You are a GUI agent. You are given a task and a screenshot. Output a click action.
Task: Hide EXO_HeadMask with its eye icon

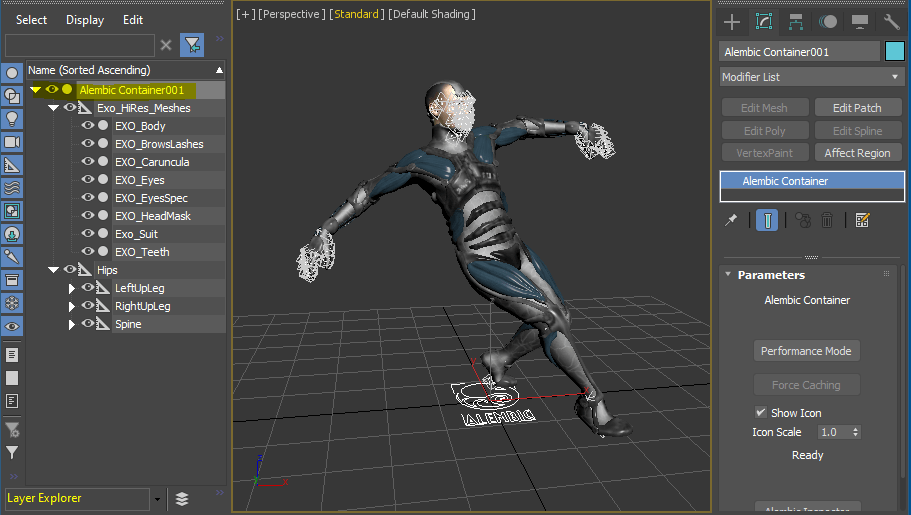[88, 216]
